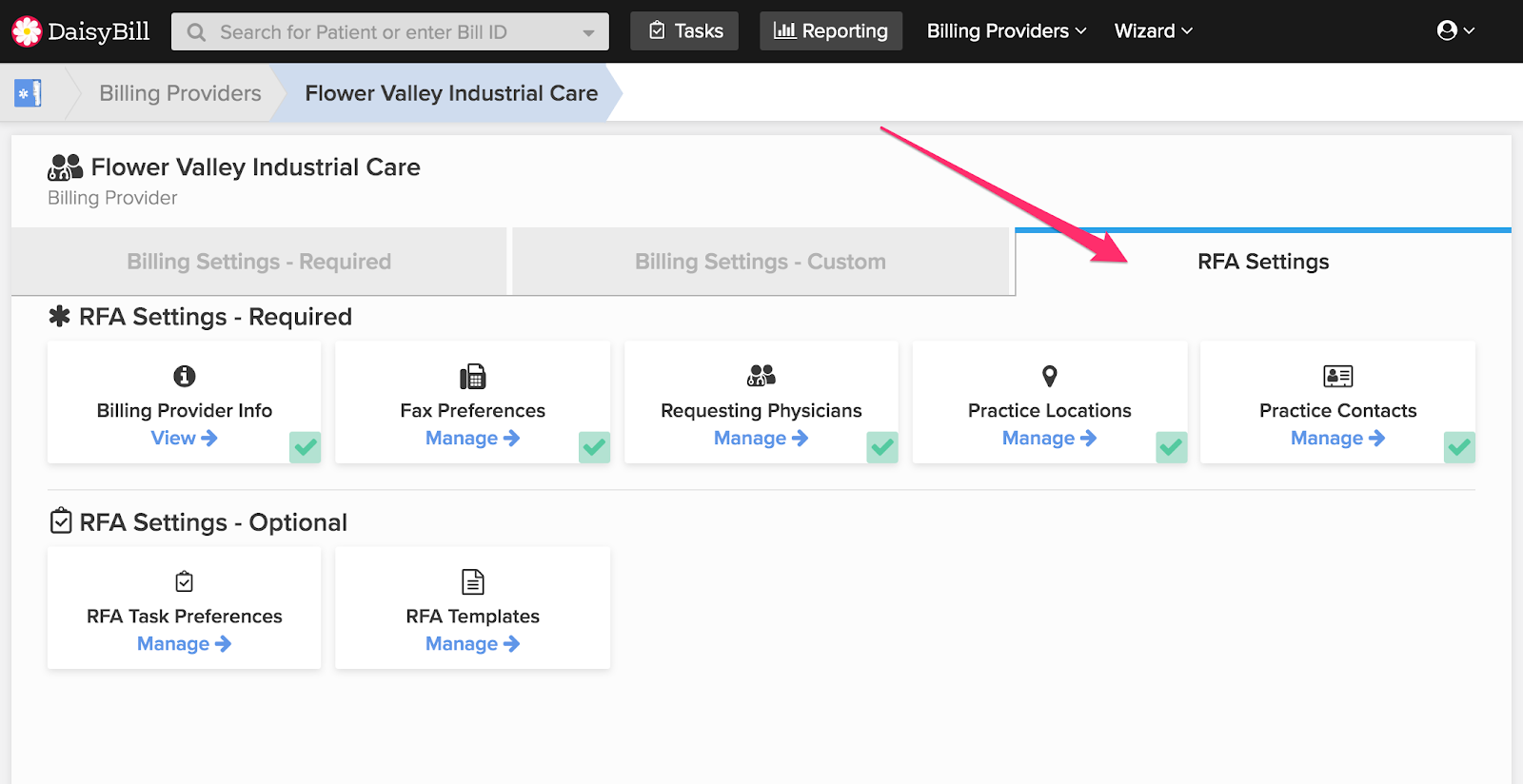Switch to Billing Settings - Custom tab

coord(760,262)
